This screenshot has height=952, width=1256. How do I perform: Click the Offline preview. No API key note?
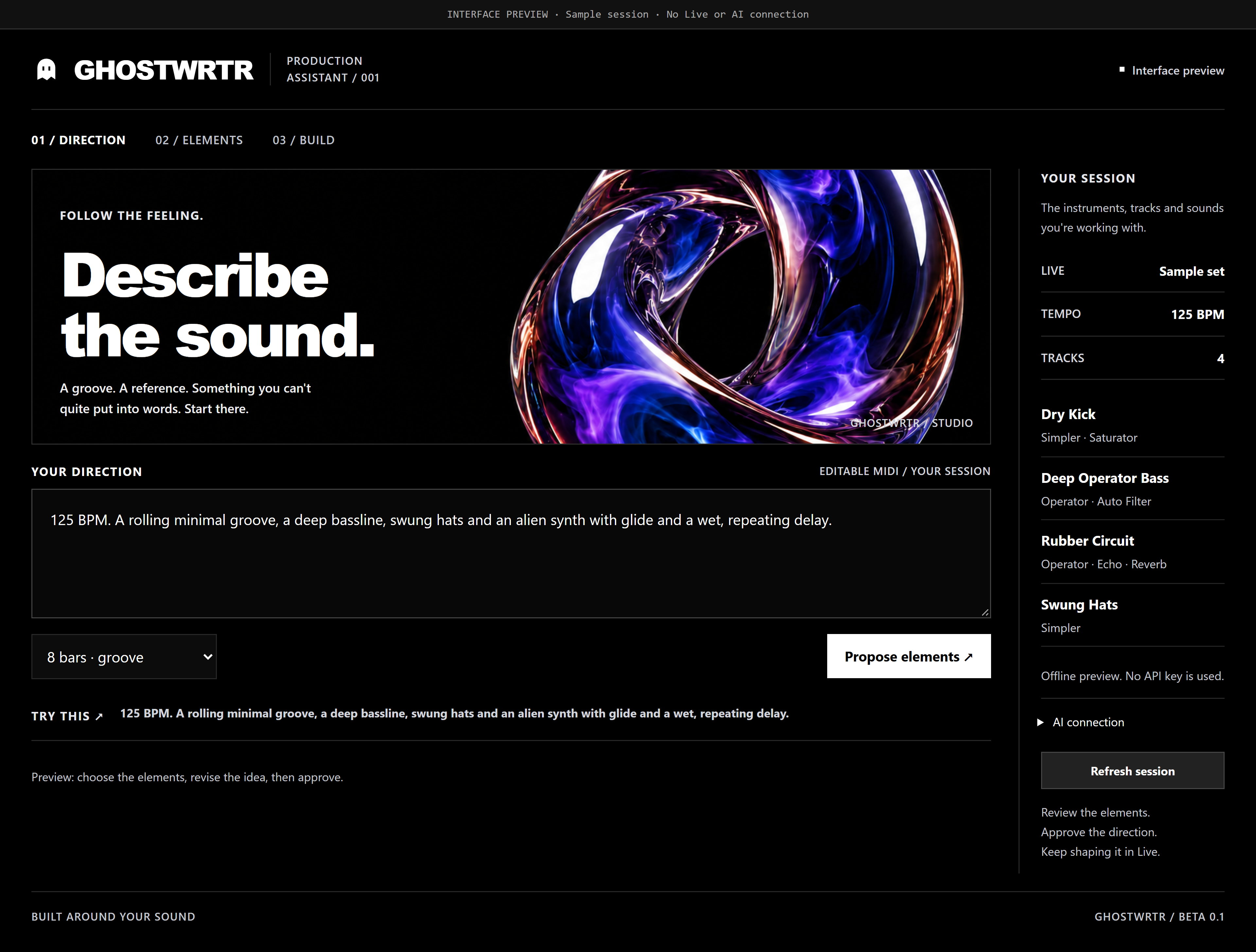click(x=1132, y=676)
